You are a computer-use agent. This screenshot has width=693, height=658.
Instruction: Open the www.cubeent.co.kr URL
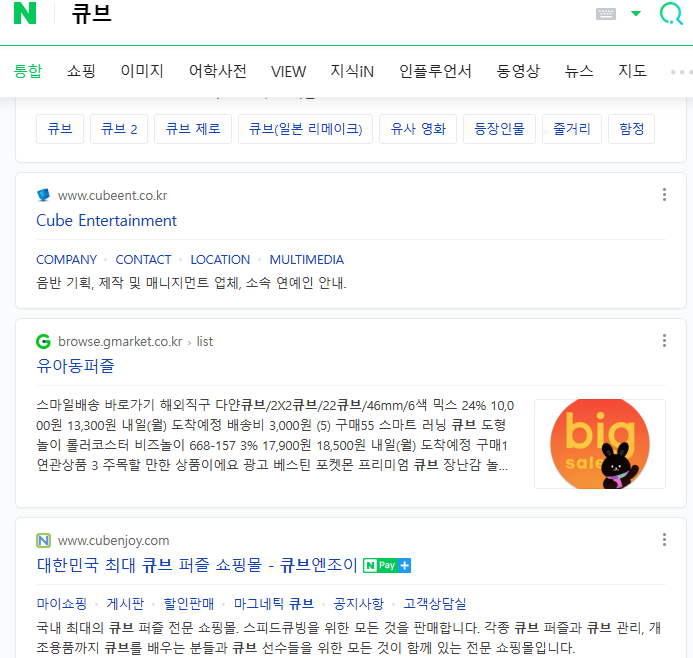(x=112, y=195)
